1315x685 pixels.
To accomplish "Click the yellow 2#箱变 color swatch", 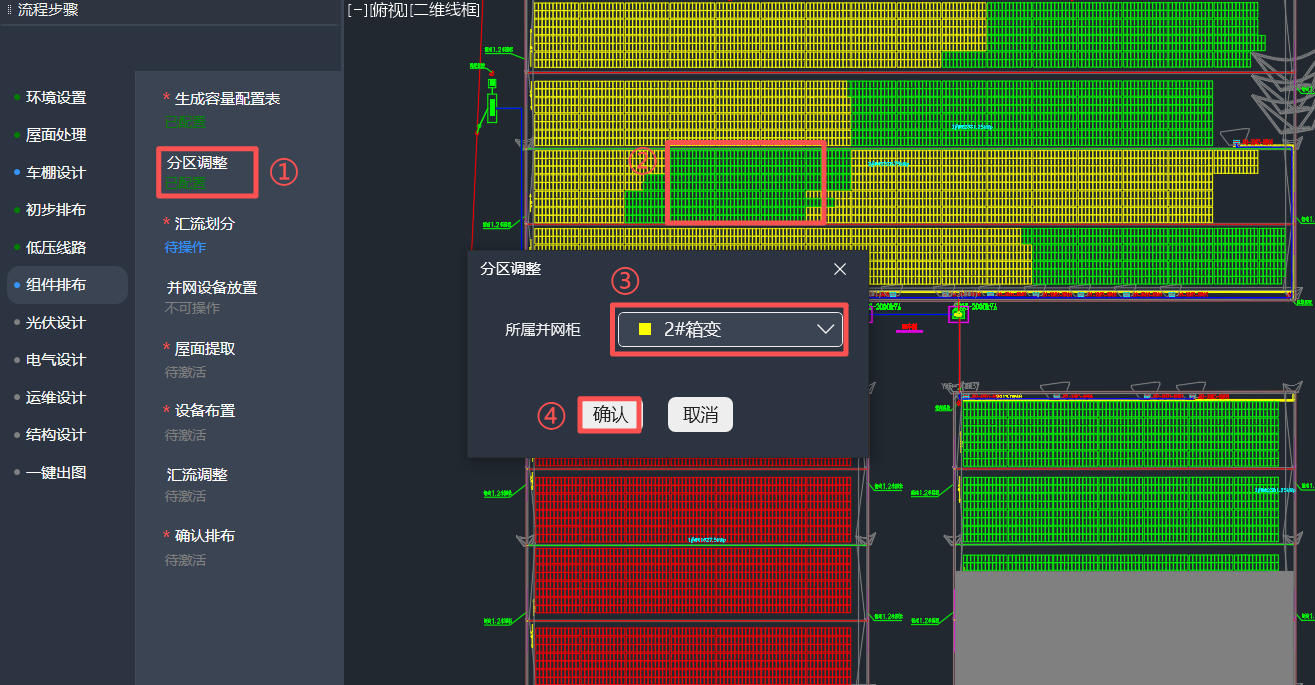I will (x=645, y=330).
